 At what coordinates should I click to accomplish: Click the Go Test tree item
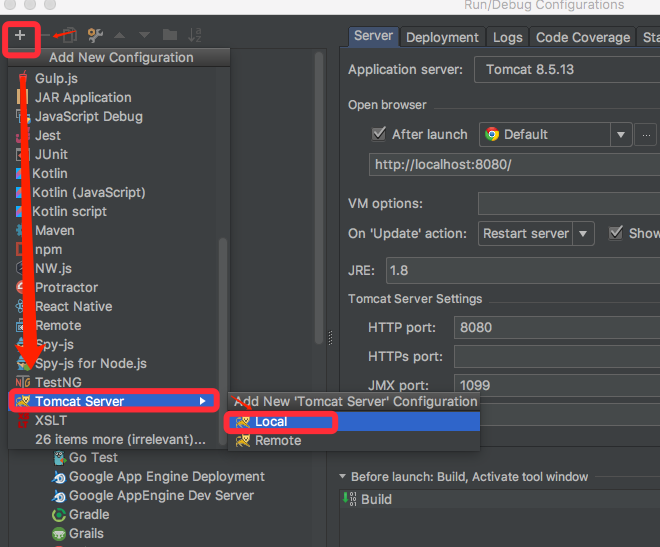click(86, 457)
